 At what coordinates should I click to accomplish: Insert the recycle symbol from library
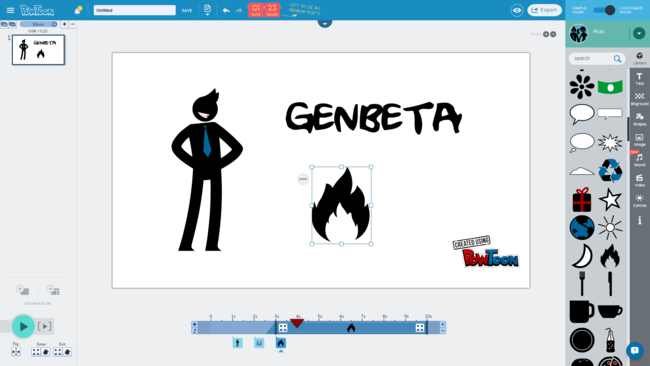point(610,170)
